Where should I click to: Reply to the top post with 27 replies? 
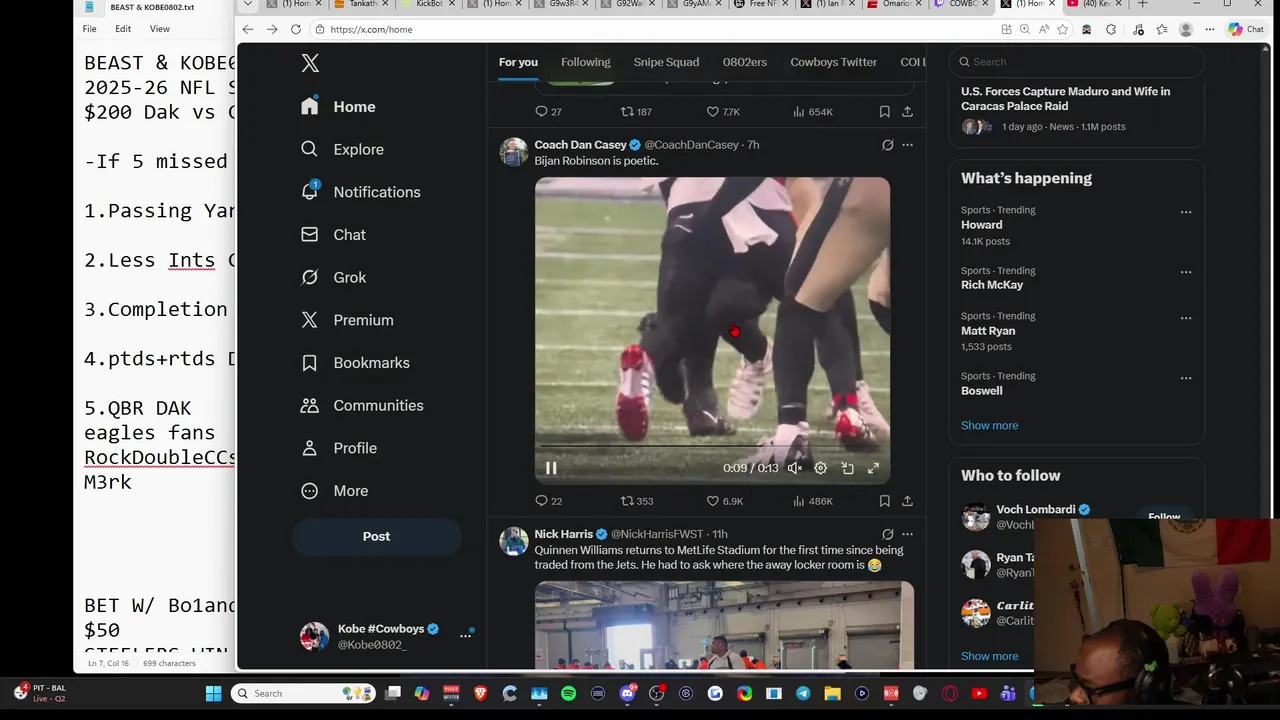pos(548,112)
